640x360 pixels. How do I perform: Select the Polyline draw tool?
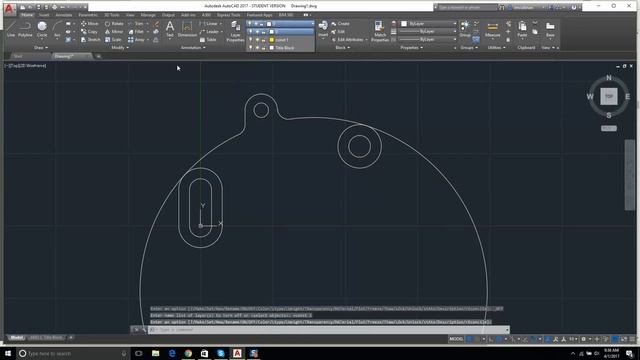[x=25, y=29]
